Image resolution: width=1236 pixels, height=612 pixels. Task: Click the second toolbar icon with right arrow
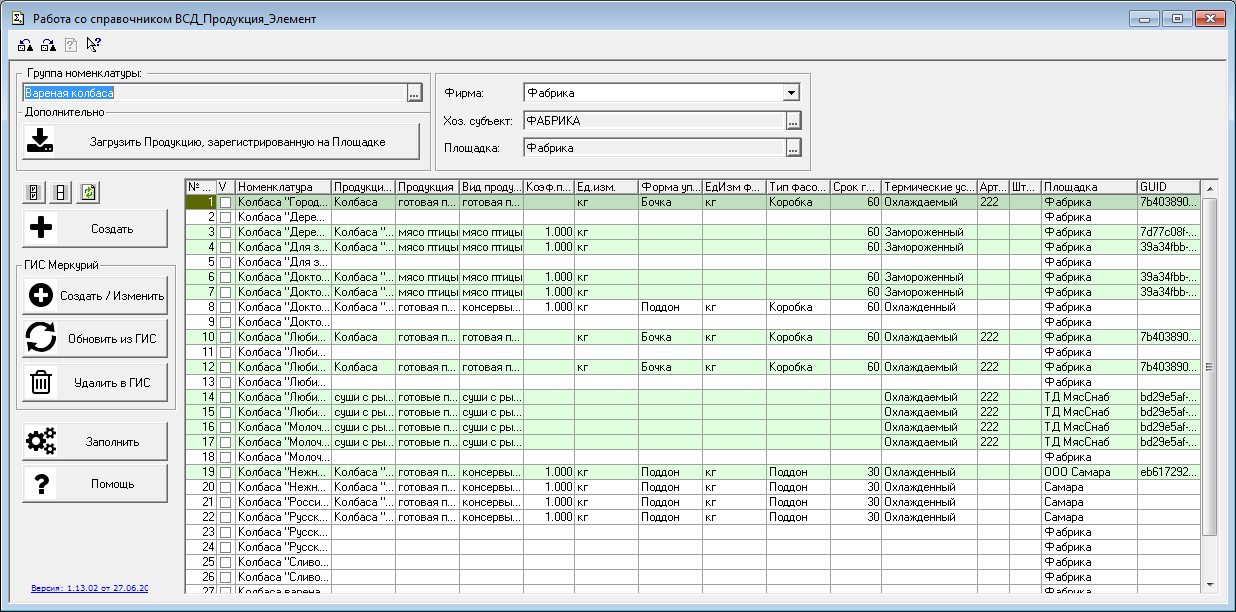point(49,44)
